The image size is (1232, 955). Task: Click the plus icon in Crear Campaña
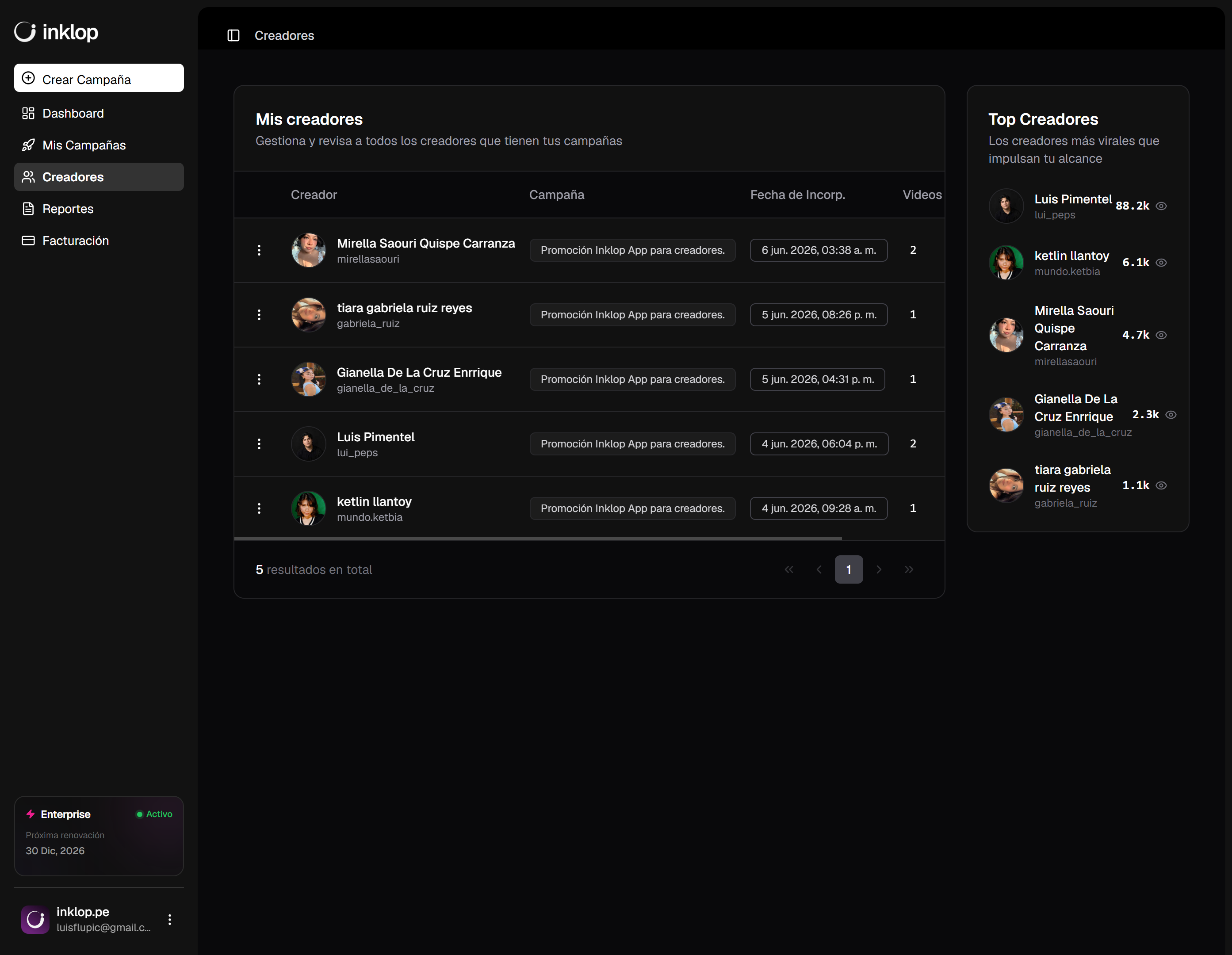coord(28,78)
